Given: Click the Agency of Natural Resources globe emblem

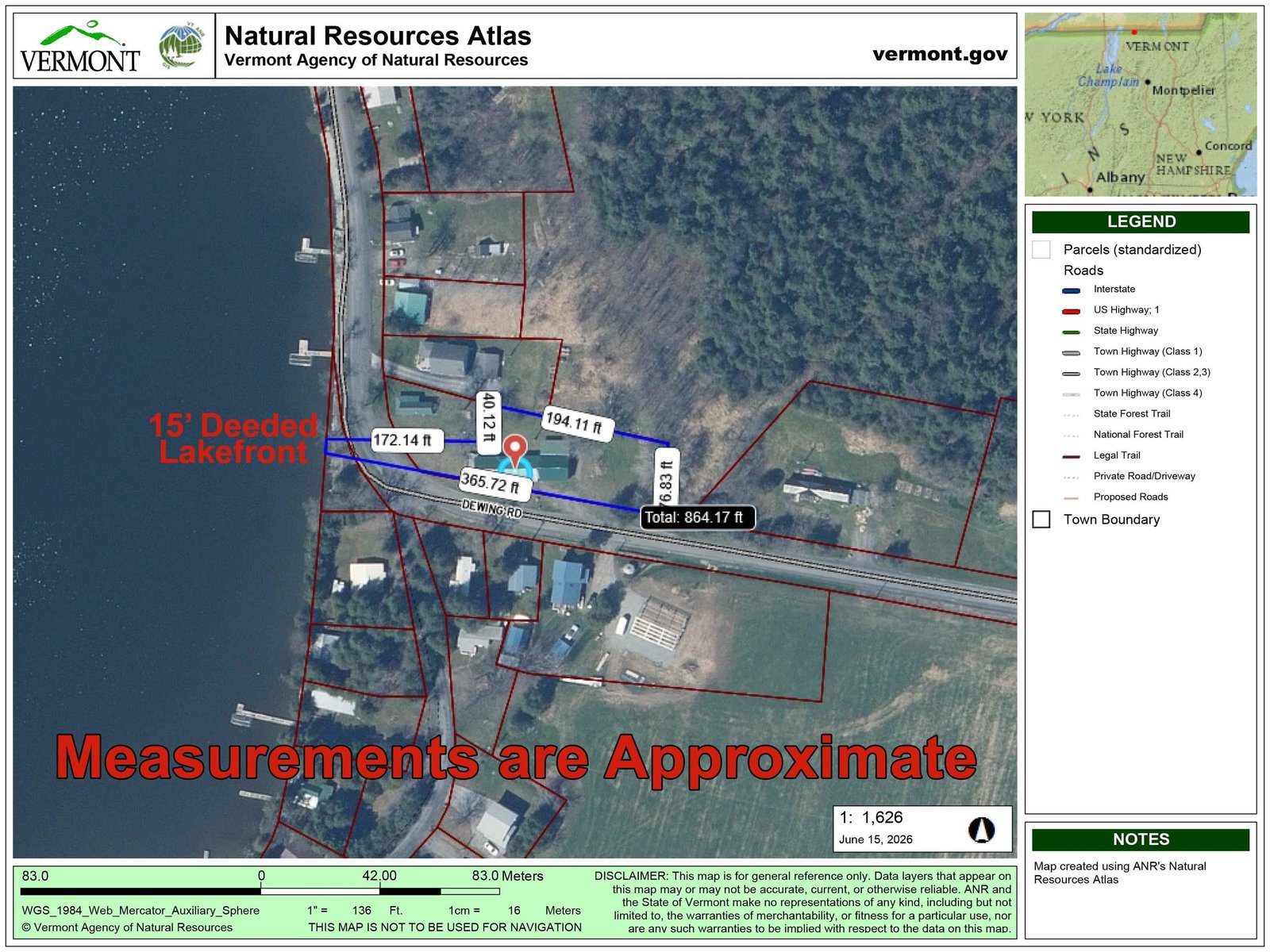Looking at the screenshot, I should click(x=182, y=45).
